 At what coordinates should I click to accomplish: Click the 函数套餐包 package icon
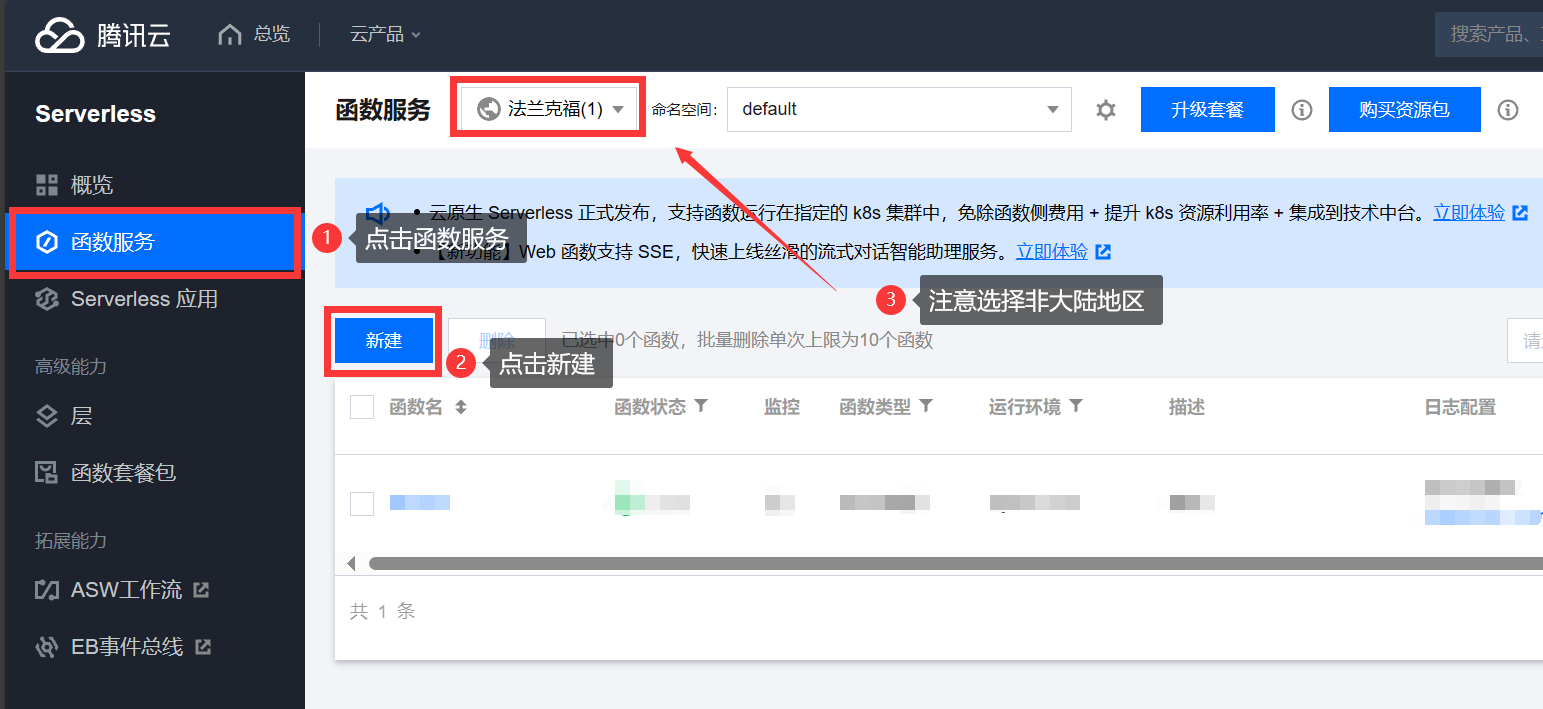47,473
